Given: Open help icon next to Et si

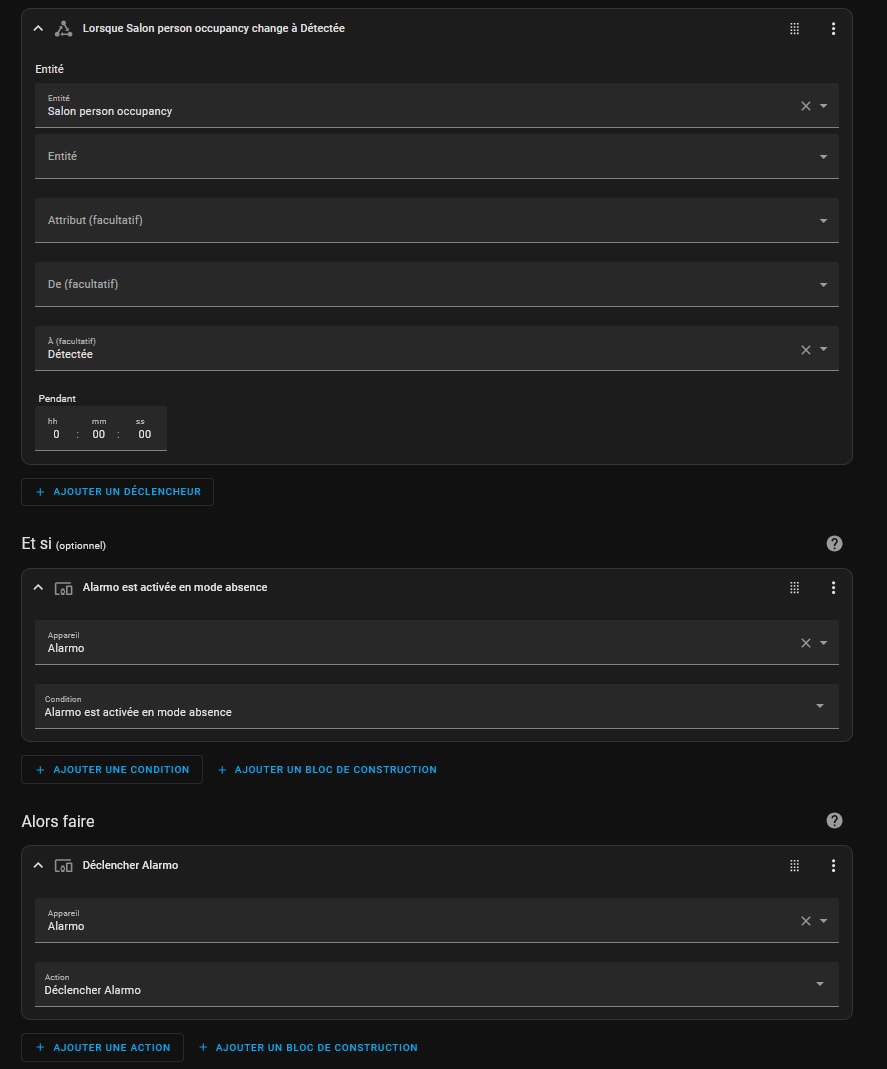Looking at the screenshot, I should pos(835,543).
